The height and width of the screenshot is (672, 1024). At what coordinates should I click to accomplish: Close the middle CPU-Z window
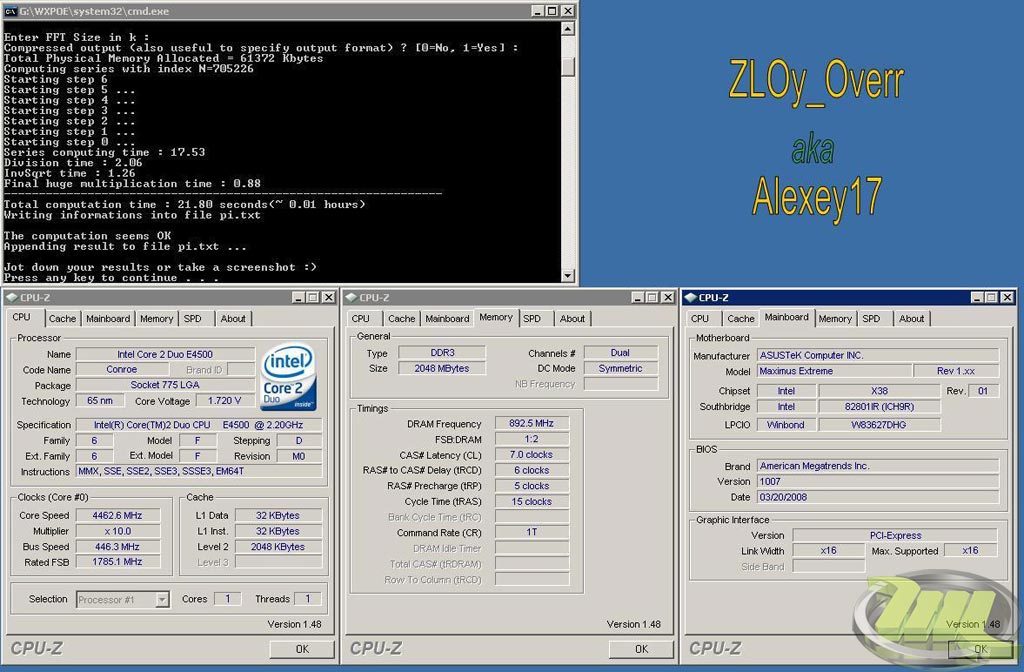click(x=667, y=297)
